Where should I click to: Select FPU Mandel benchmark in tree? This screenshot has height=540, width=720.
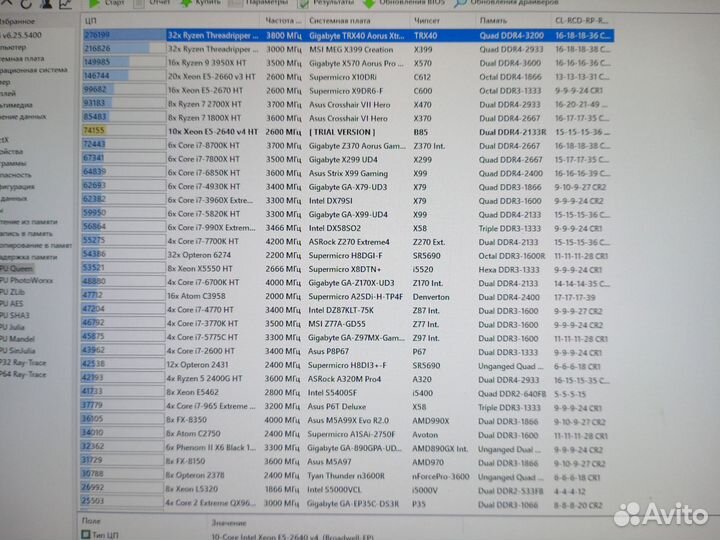pyautogui.click(x=17, y=339)
